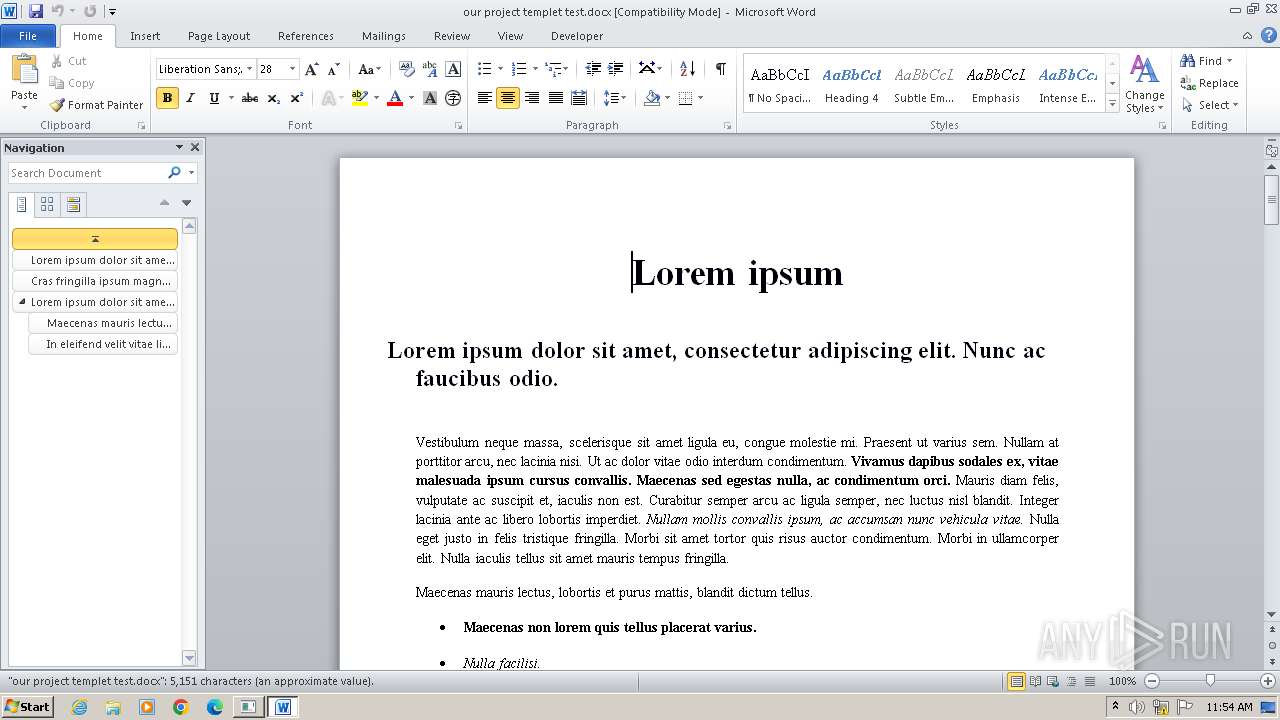Apply the Heading 4 style
The width and height of the screenshot is (1280, 720).
[852, 84]
